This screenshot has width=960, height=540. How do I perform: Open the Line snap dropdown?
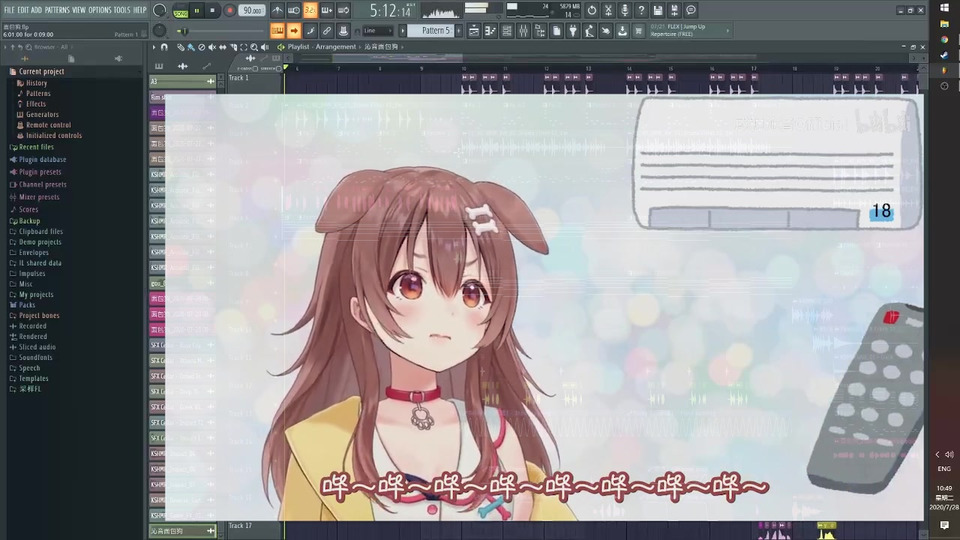[x=377, y=31]
